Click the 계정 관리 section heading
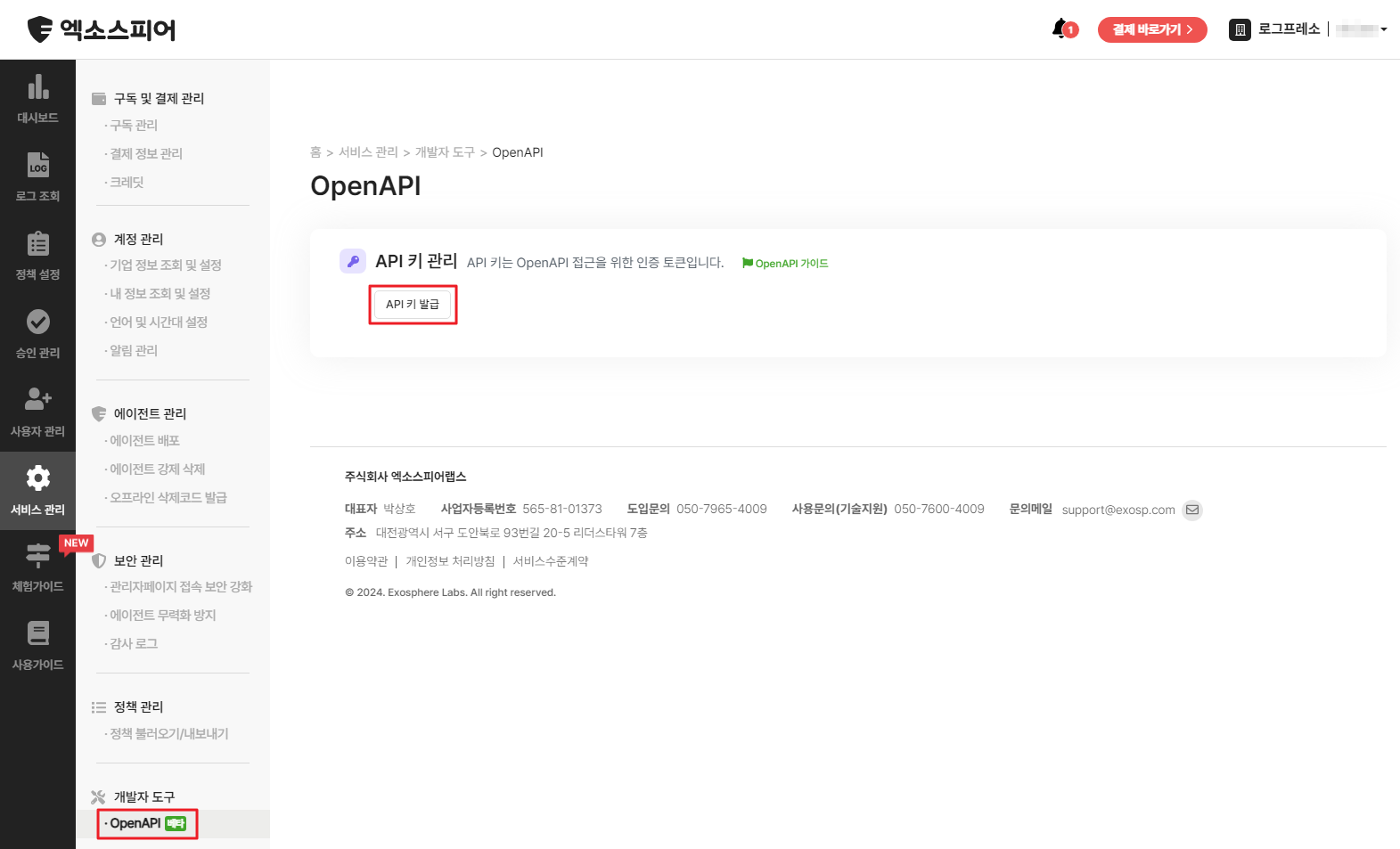This screenshot has width=1400, height=849. pos(139,239)
